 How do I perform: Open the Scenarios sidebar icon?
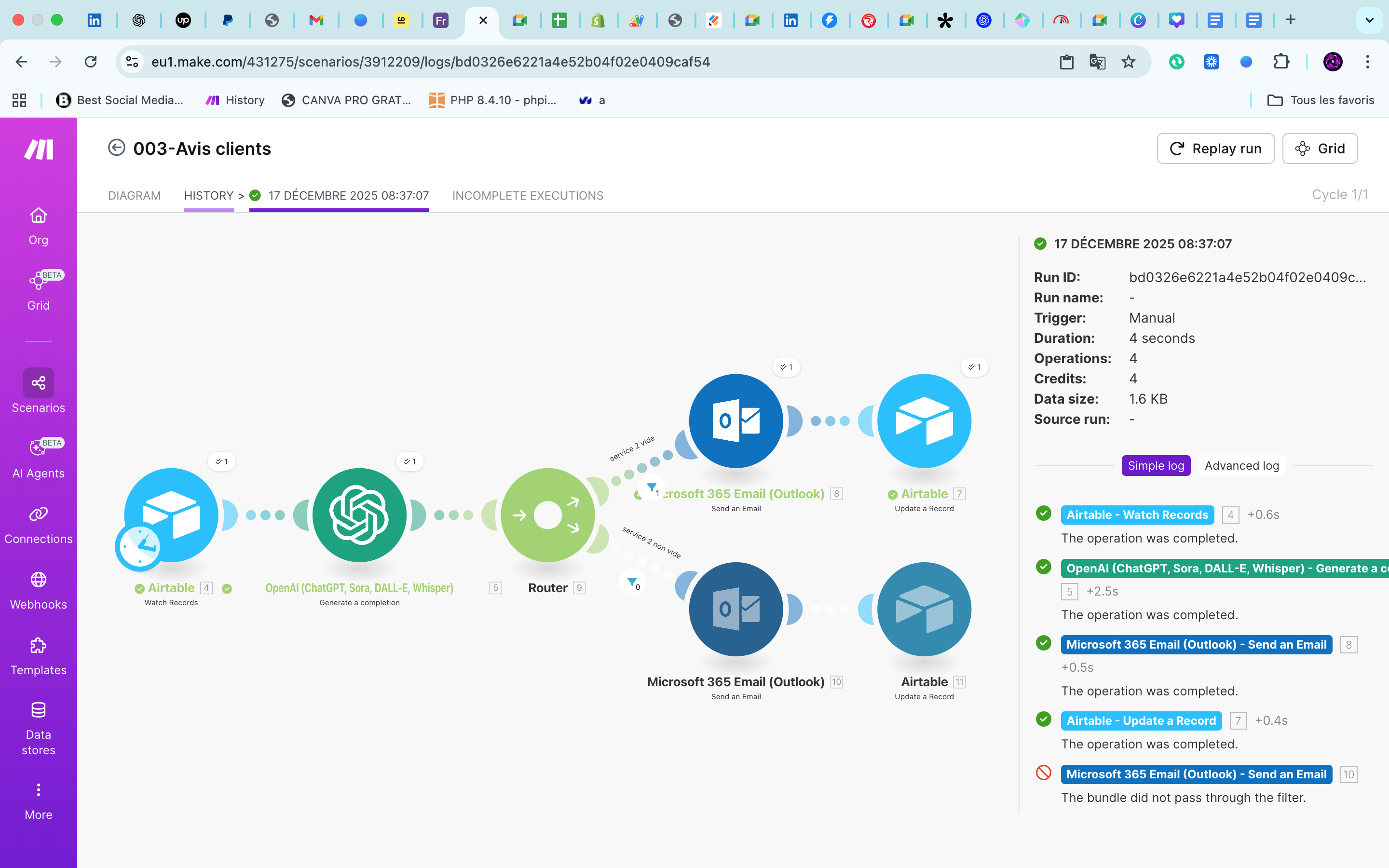pyautogui.click(x=39, y=383)
